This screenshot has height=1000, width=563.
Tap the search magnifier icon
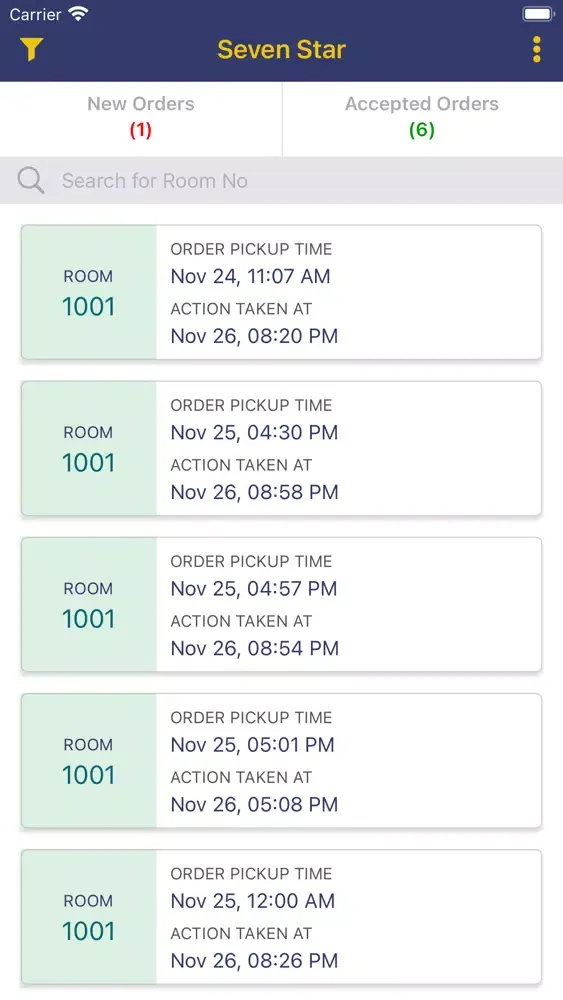[31, 180]
